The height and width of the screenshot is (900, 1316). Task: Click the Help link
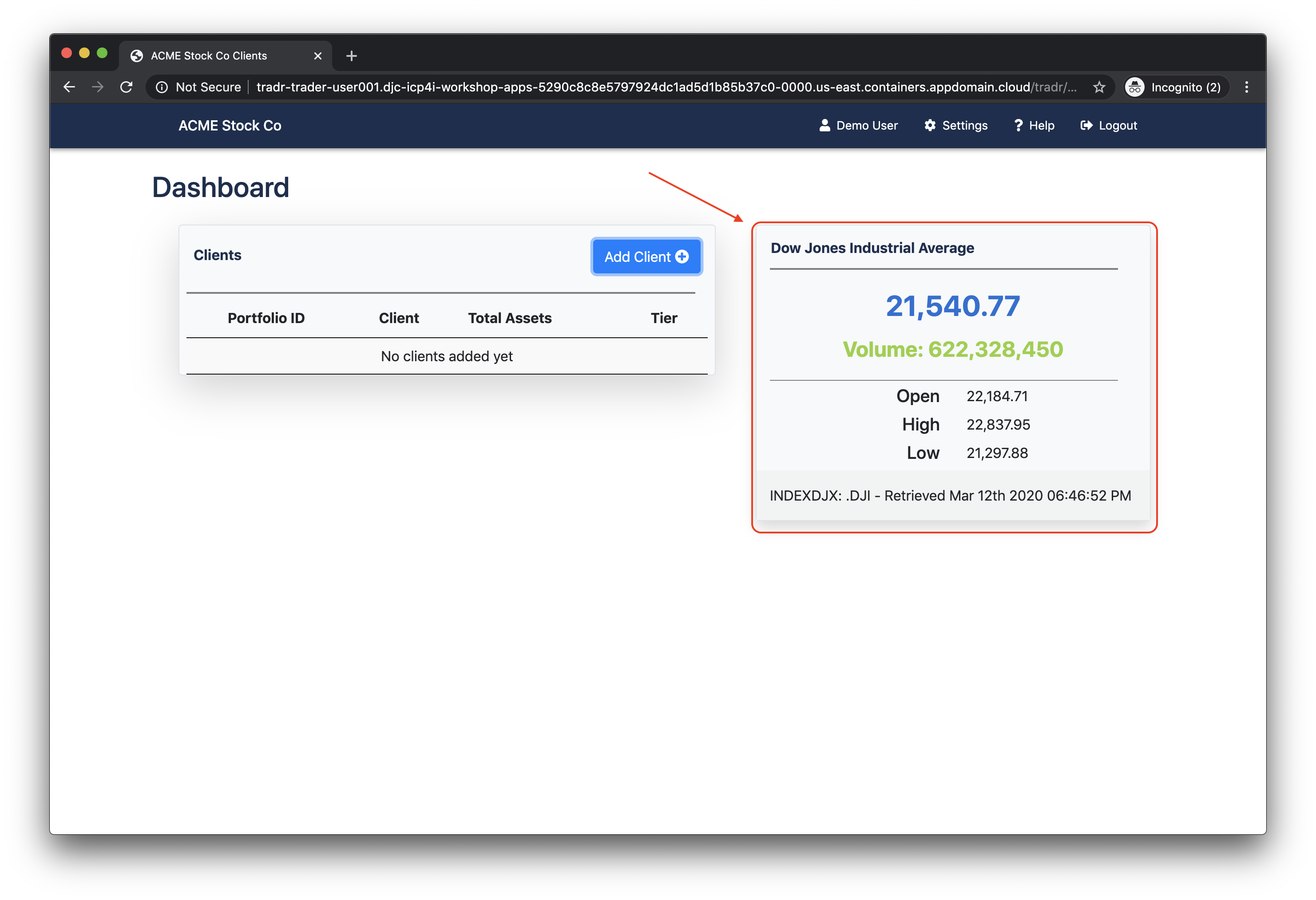[1034, 126]
